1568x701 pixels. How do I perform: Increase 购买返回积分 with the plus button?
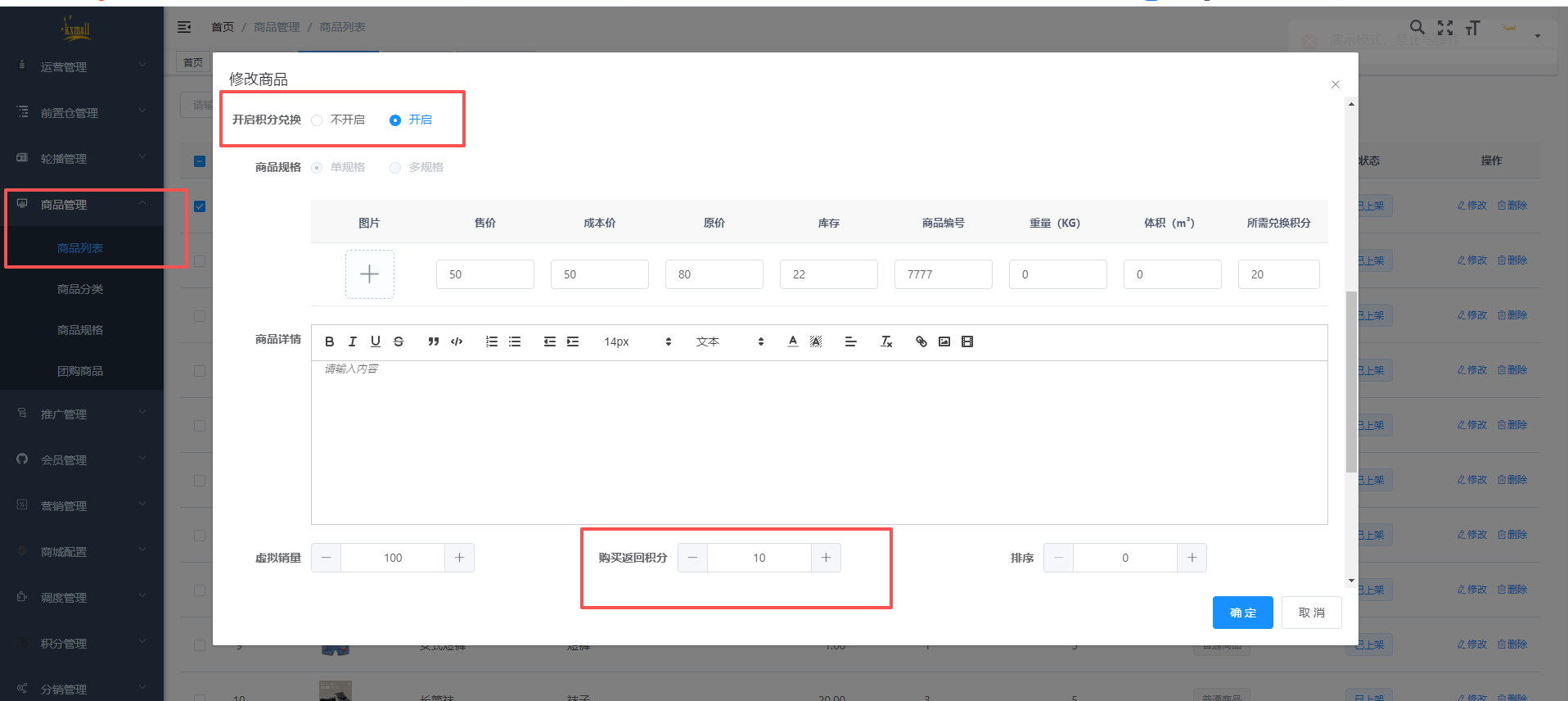826,558
